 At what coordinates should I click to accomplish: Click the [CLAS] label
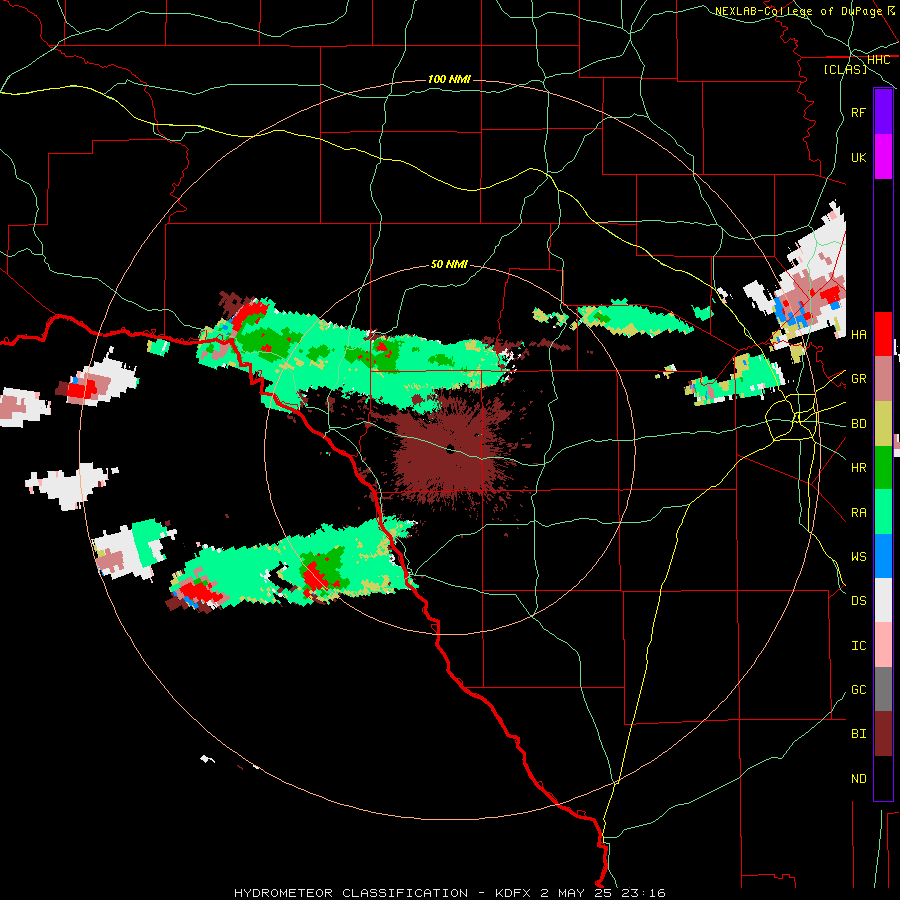pos(845,69)
